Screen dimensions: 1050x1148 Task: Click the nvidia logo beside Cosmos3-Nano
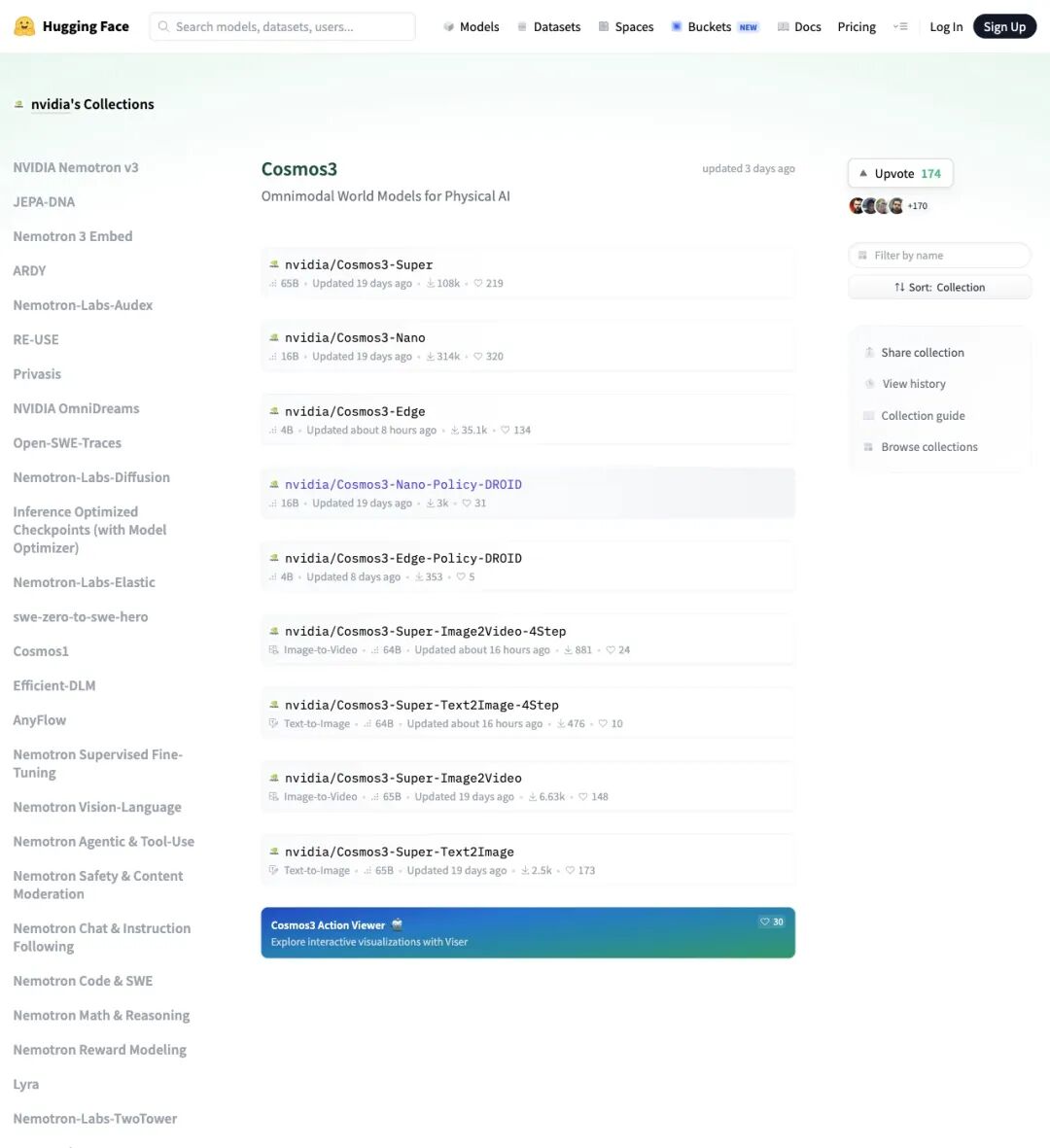click(274, 337)
